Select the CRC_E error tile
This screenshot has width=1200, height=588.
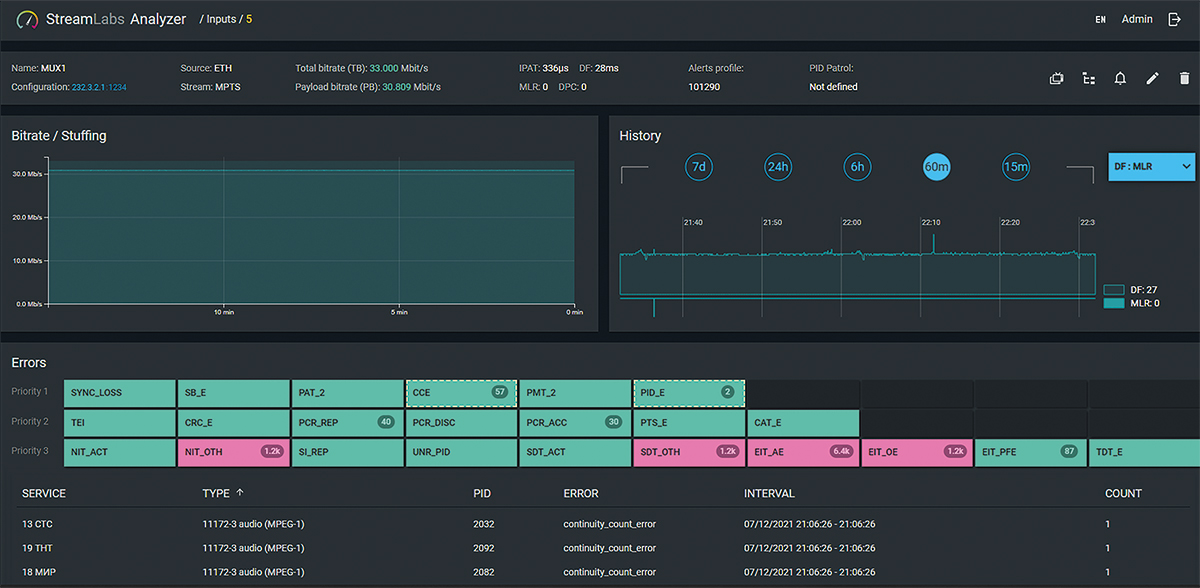(233, 423)
